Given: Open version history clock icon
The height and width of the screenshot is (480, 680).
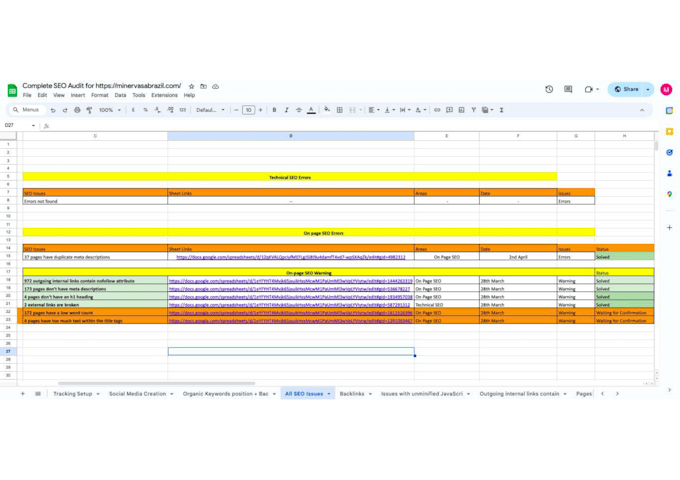Looking at the screenshot, I should point(549,89).
